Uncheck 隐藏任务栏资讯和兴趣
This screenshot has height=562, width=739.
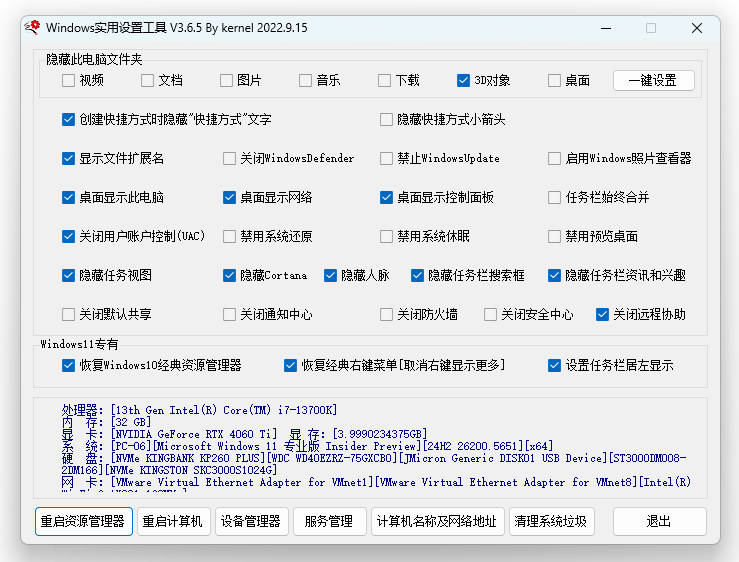coord(554,275)
